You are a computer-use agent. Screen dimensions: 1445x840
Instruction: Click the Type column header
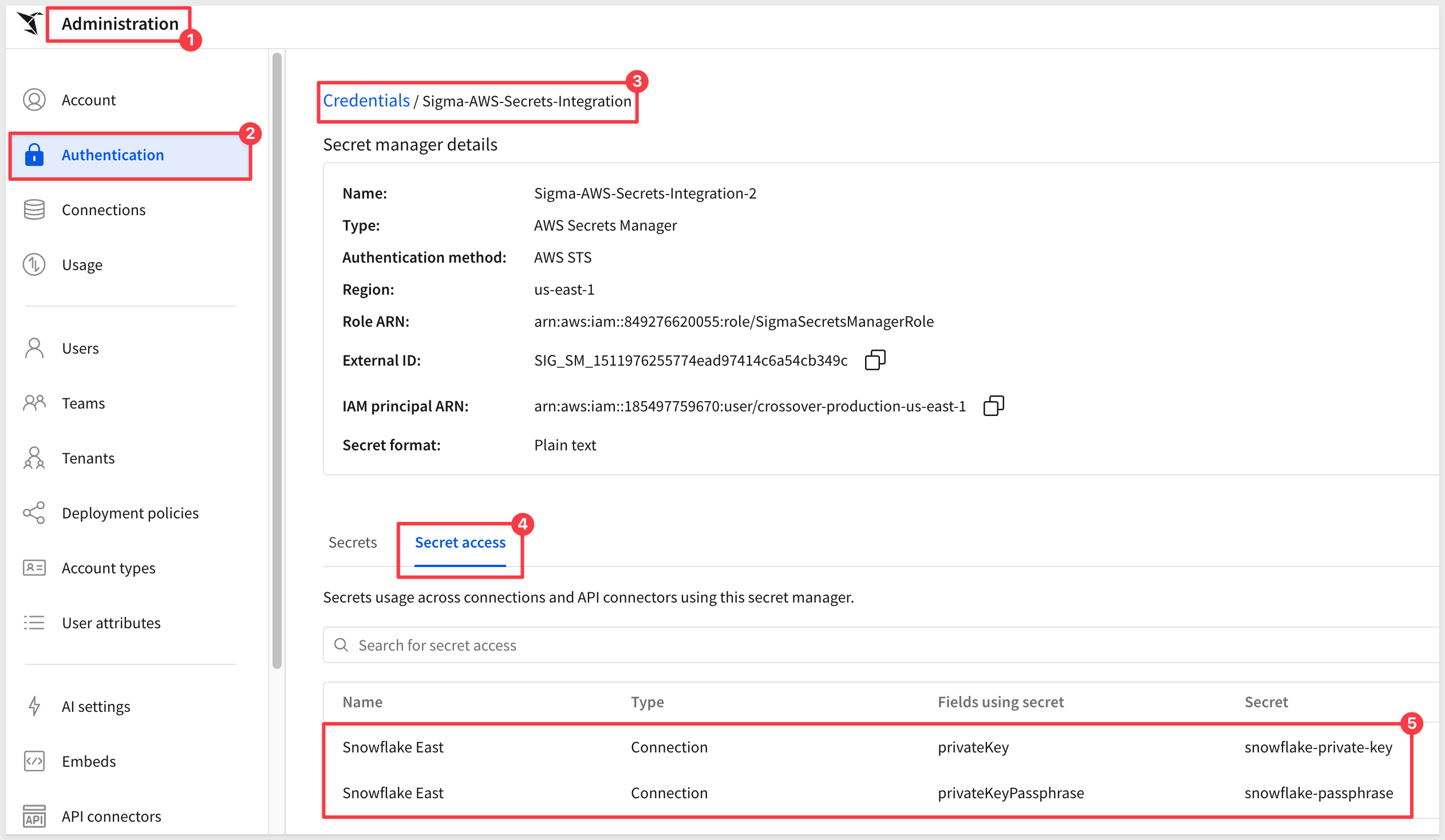pos(648,702)
